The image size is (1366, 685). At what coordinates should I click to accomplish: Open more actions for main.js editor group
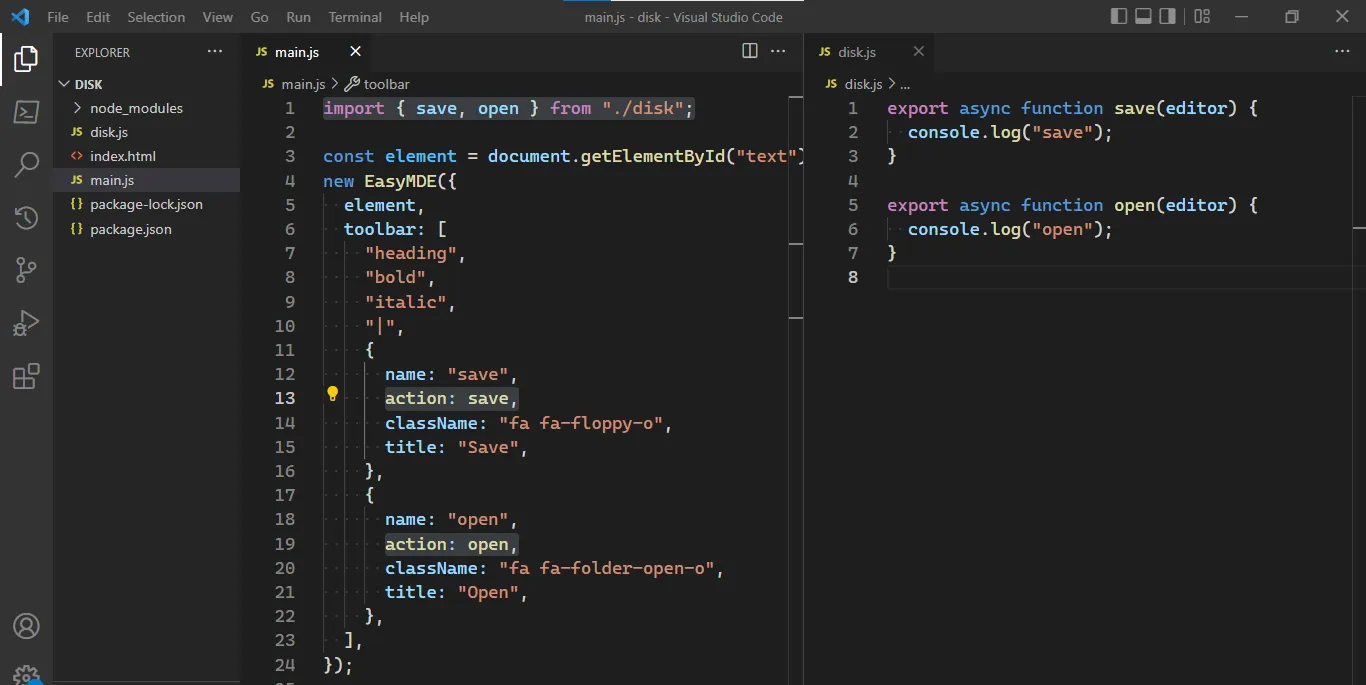pyautogui.click(x=778, y=51)
